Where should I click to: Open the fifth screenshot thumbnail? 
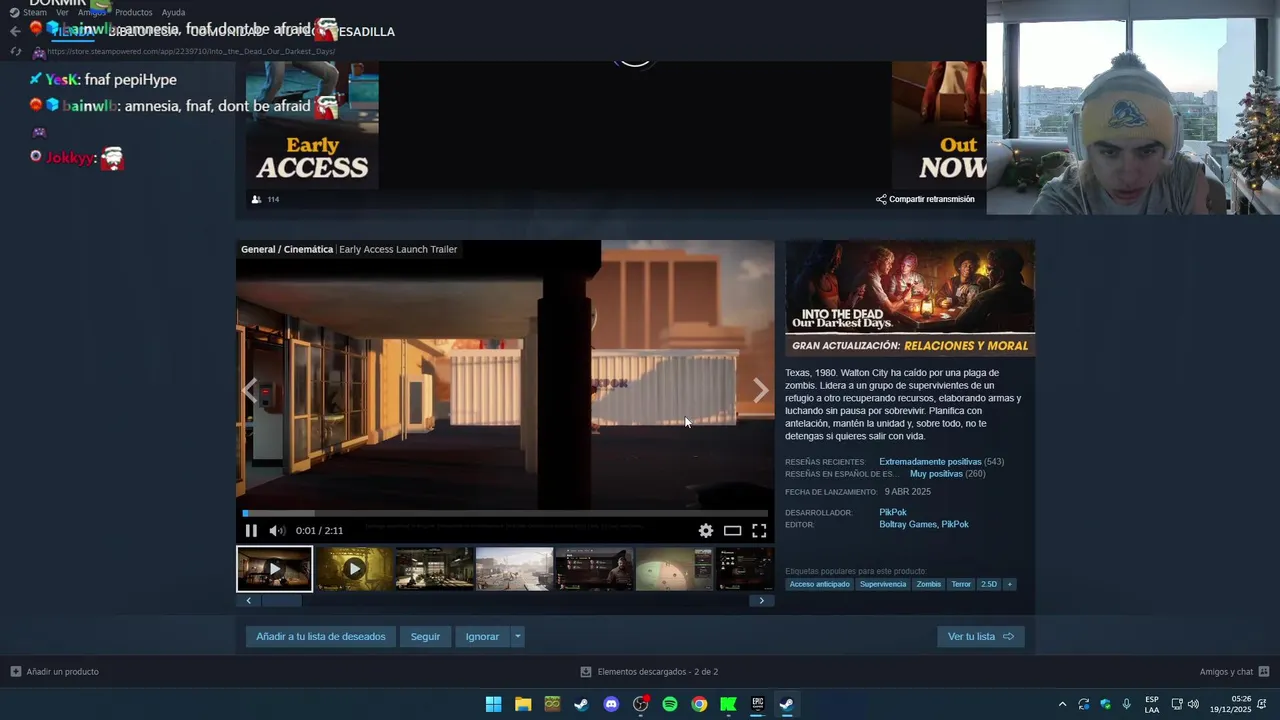point(594,568)
